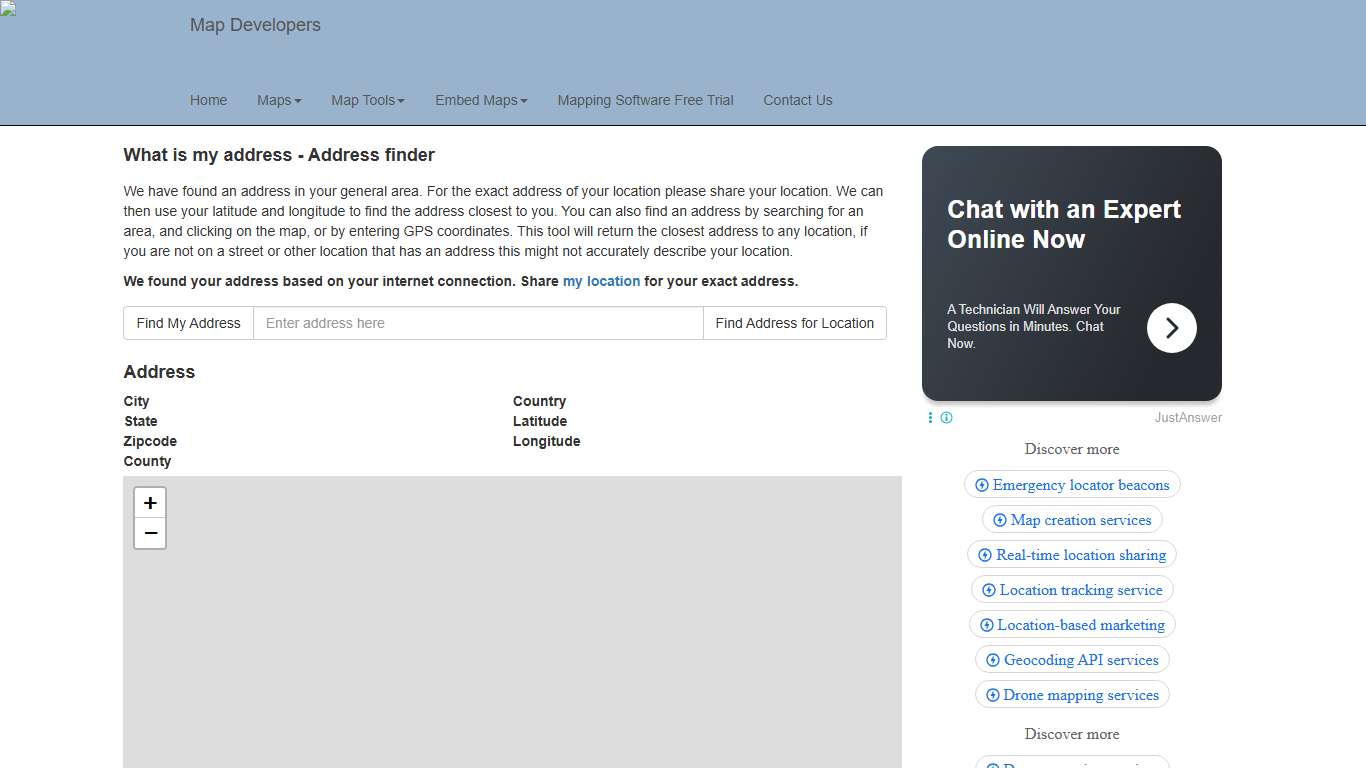This screenshot has height=768, width=1366.
Task: Click the AdChoices info icon
Action: 946,417
